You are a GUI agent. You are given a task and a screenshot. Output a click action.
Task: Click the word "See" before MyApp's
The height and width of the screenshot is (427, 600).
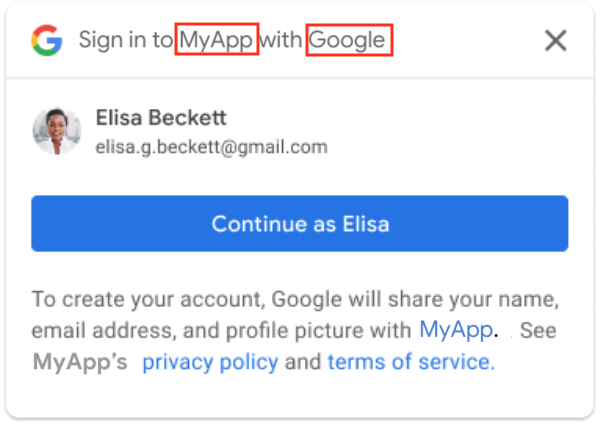point(538,330)
